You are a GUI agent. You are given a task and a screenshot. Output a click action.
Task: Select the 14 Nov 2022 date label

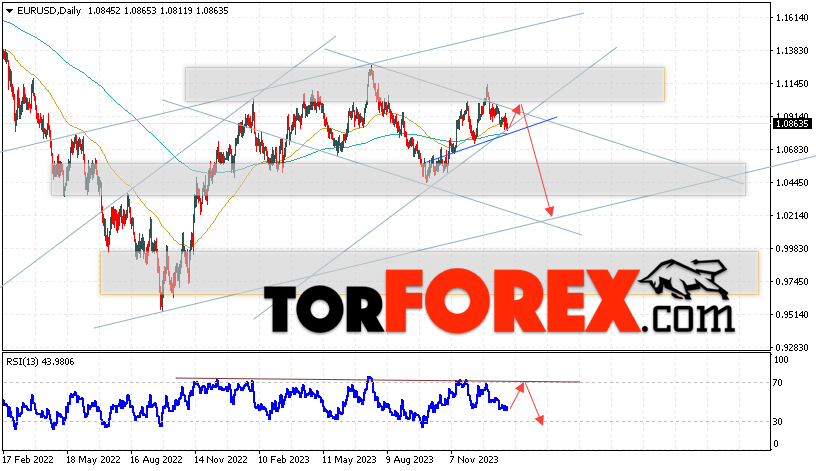pos(221,460)
